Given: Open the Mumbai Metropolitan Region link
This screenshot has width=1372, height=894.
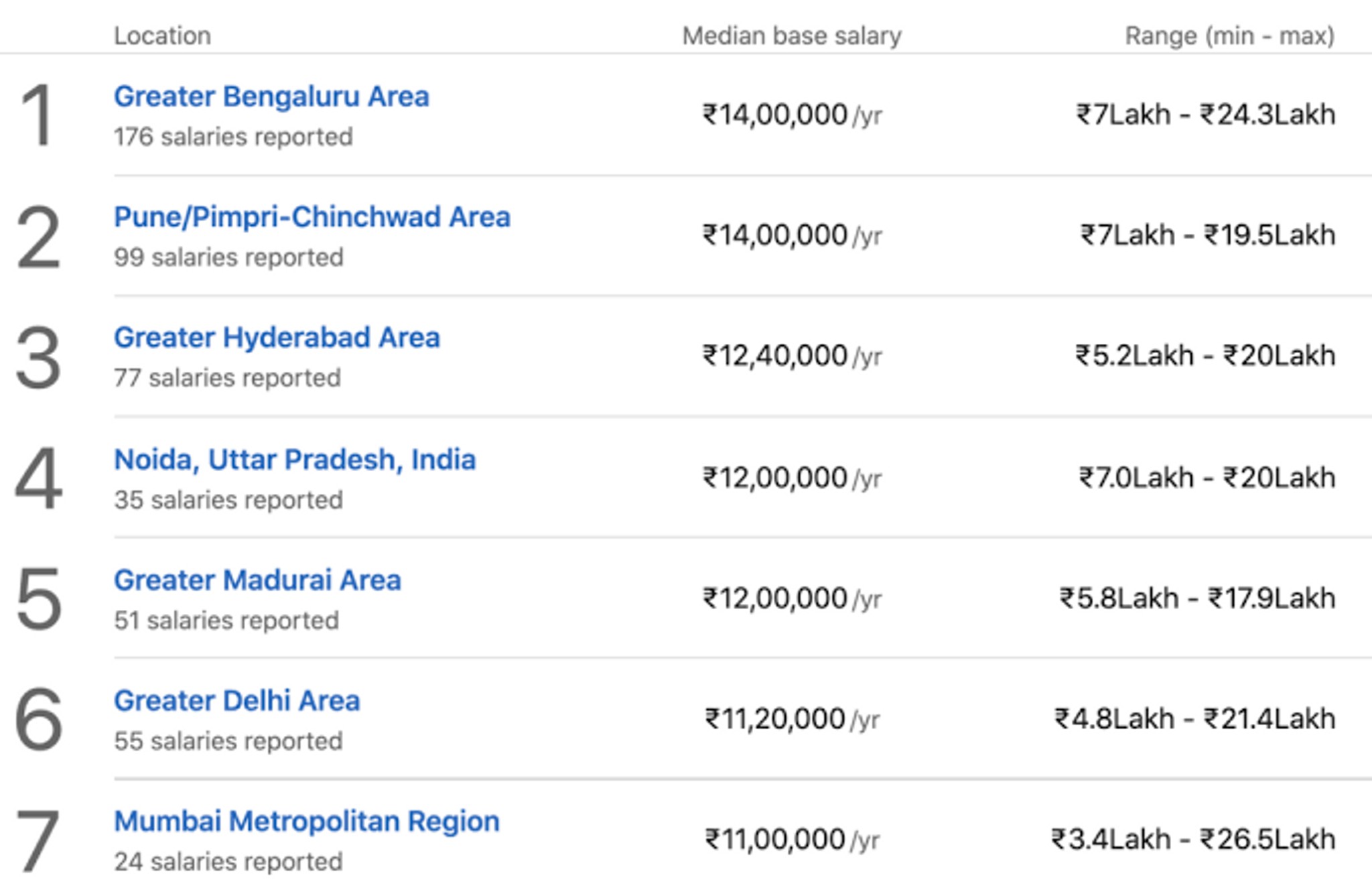Looking at the screenshot, I should coord(307,822).
